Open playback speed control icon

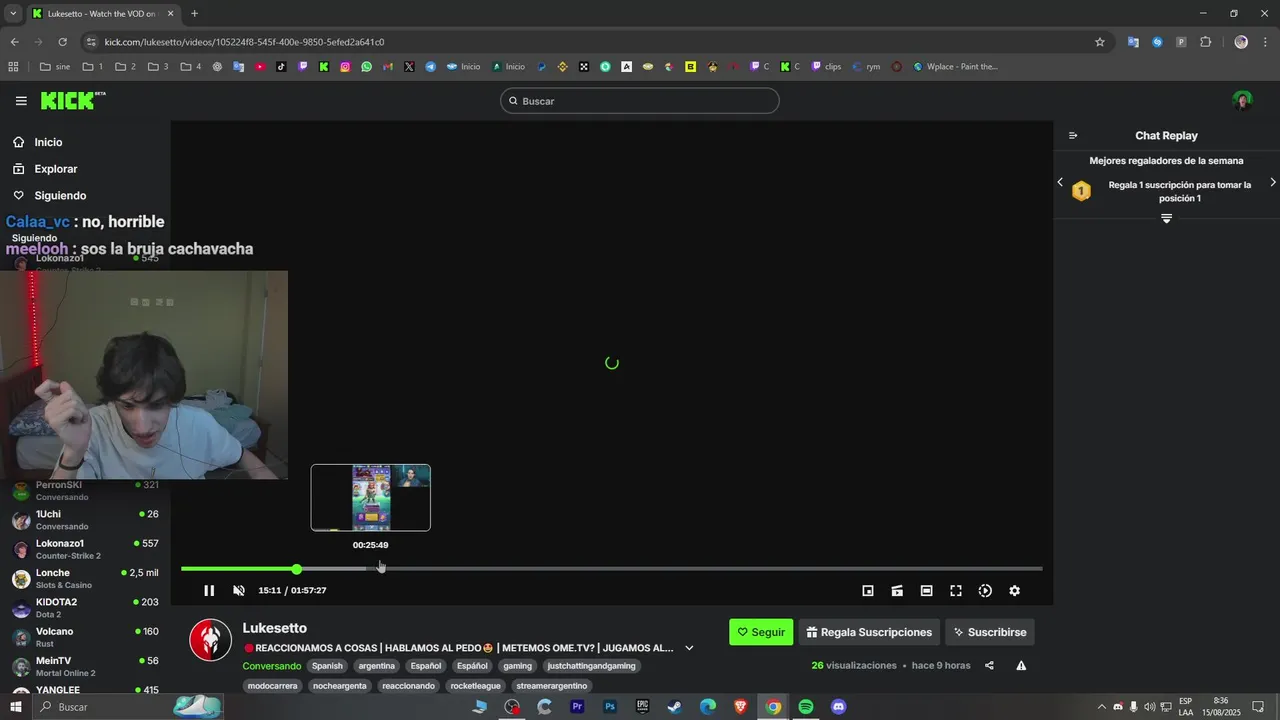(985, 591)
